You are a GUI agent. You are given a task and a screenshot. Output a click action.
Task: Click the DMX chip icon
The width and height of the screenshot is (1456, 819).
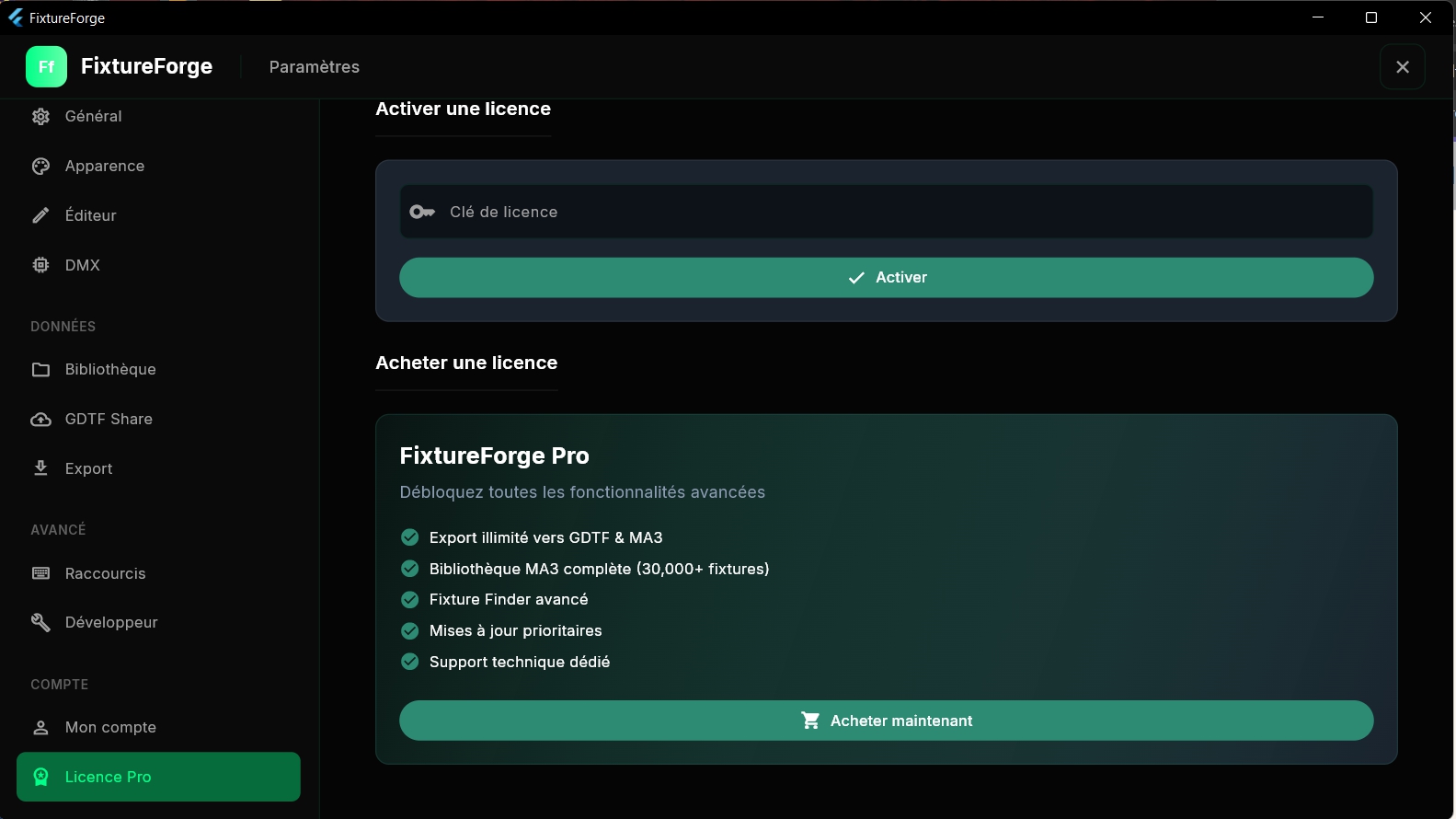40,265
